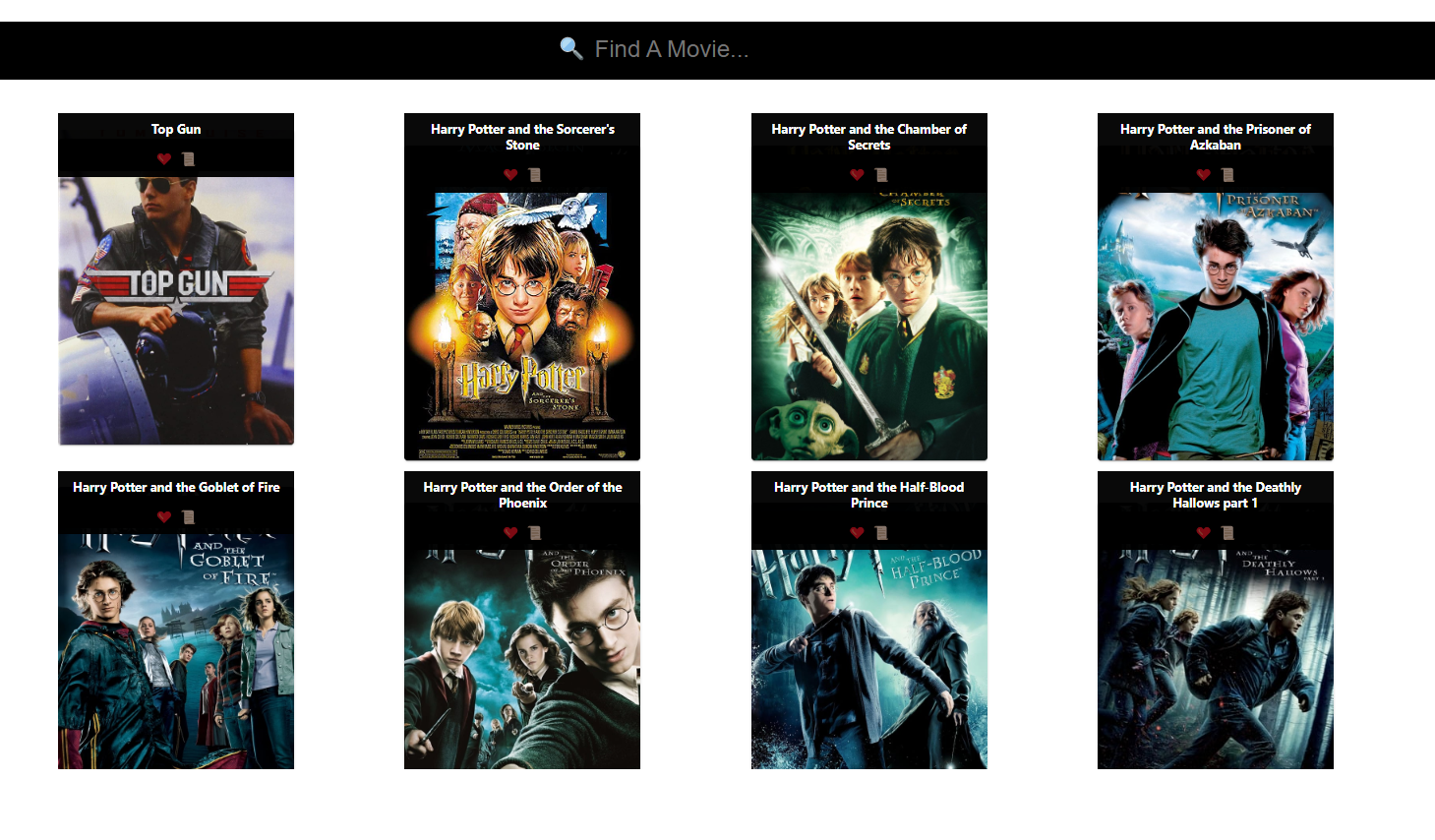The image size is (1435, 840).
Task: Open the Deathly Hallows part 1 poster
Action: [x=1215, y=659]
